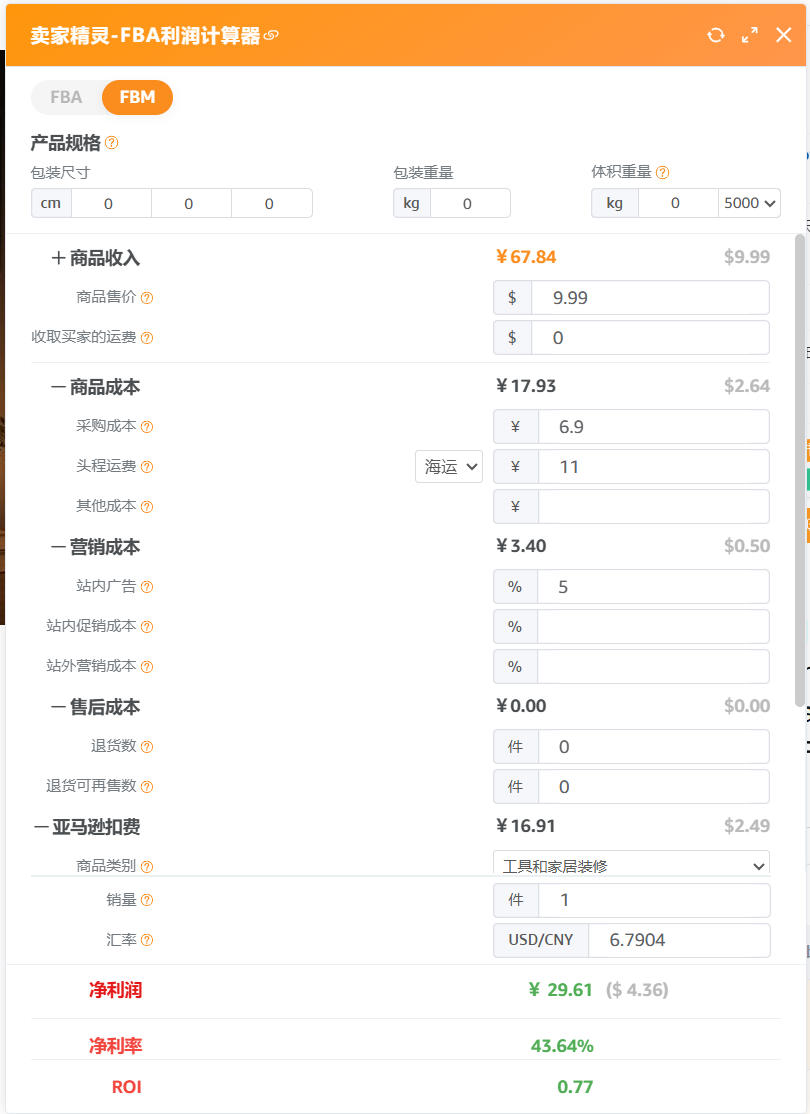Viewport: 810px width, 1114px height.
Task: Open help icon next to 收取买家的运费
Action: coord(146,337)
